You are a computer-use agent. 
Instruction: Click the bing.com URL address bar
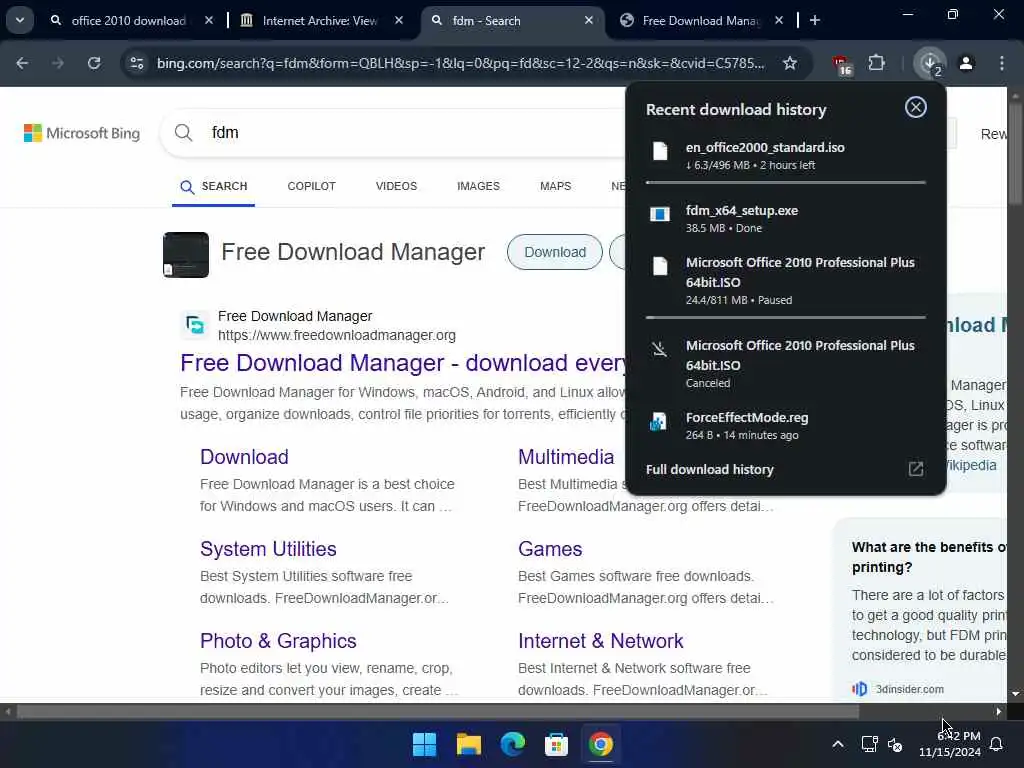pos(460,63)
